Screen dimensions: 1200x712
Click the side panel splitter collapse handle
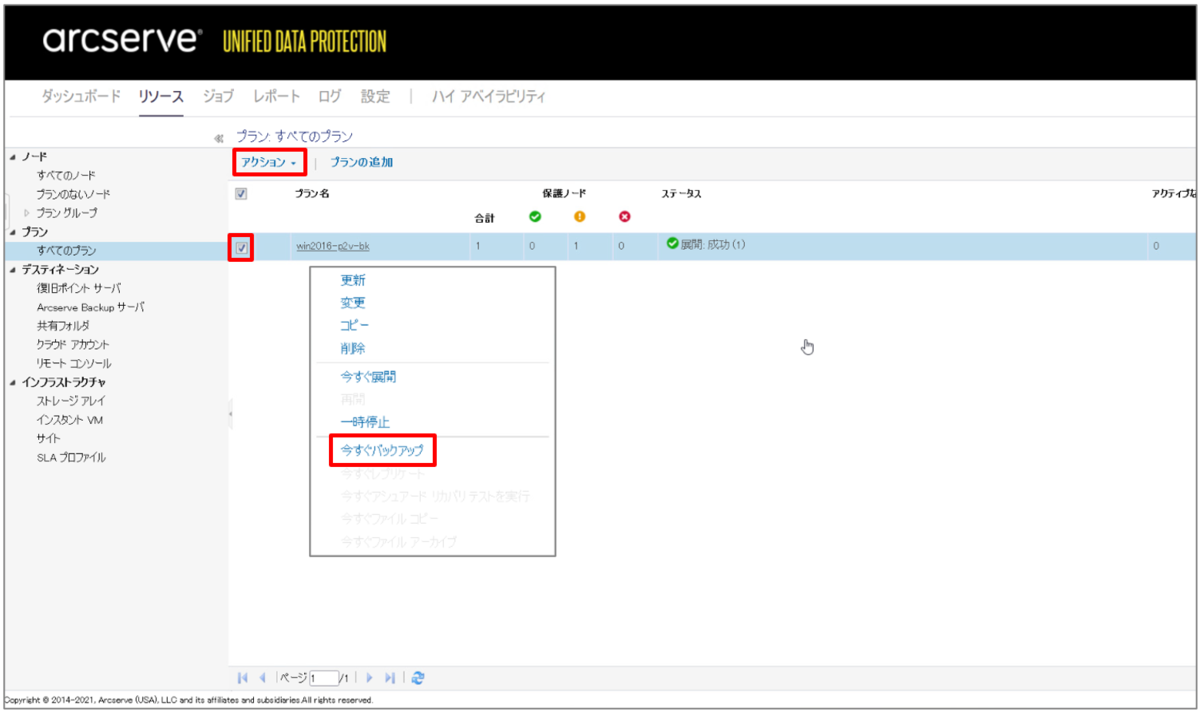tap(230, 413)
